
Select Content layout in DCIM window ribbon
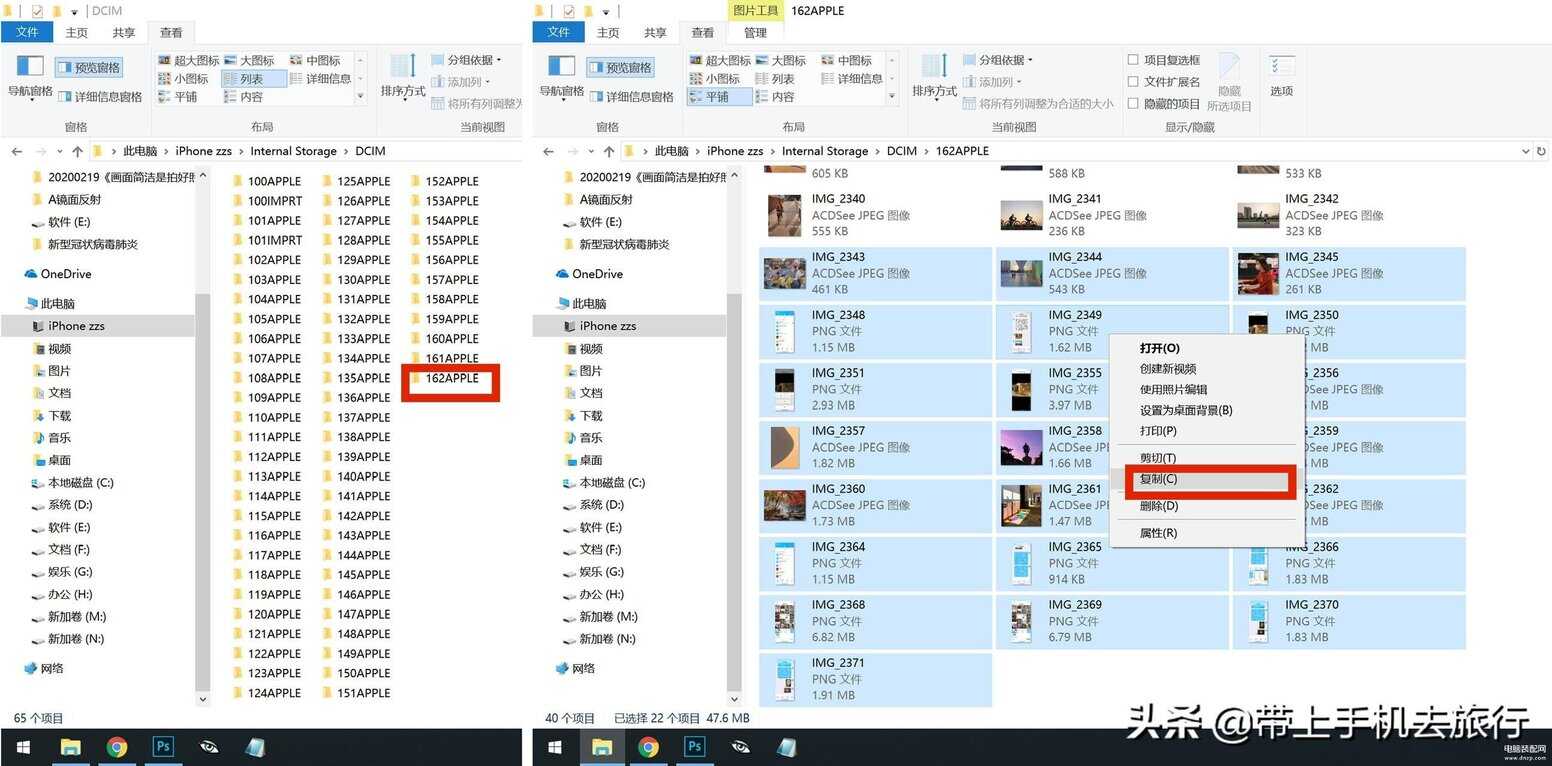pos(244,97)
